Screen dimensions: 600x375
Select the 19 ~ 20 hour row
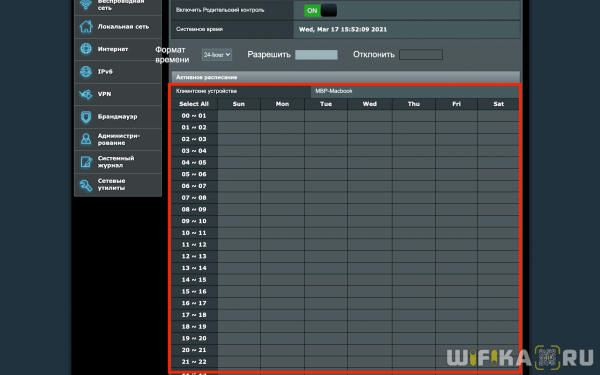click(x=194, y=339)
